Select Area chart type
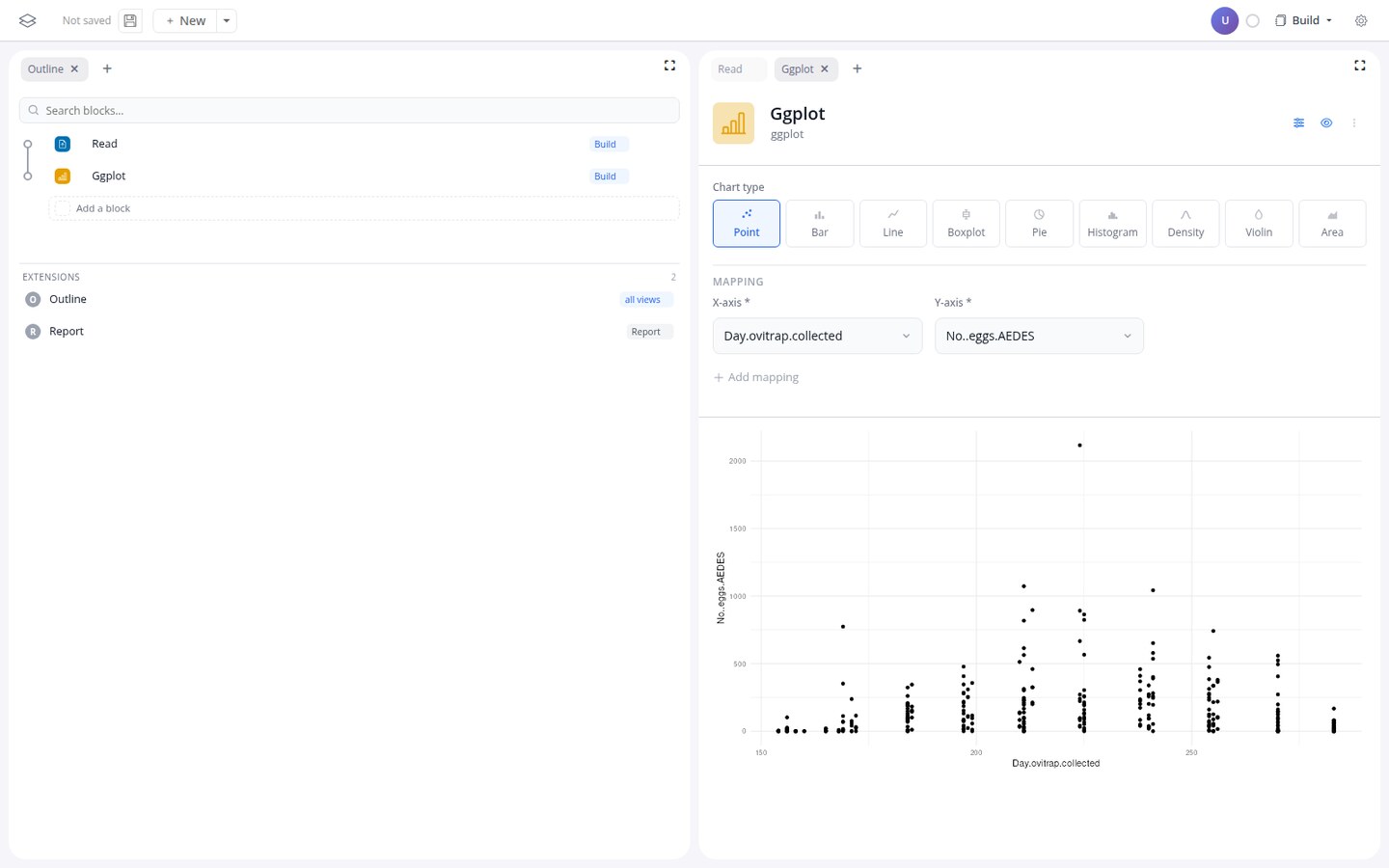 coord(1332,223)
